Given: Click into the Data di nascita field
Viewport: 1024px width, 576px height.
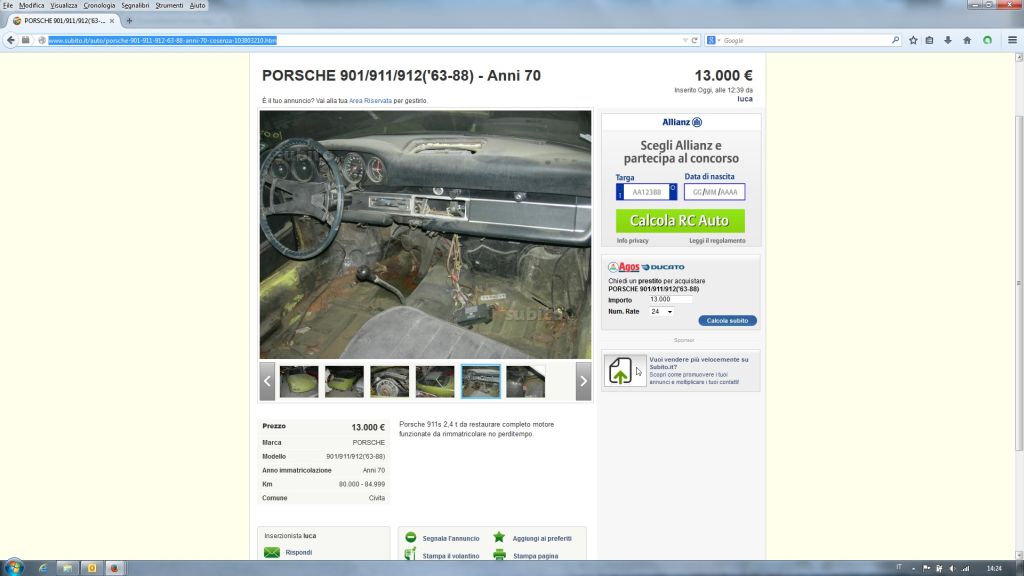Looking at the screenshot, I should click(714, 192).
